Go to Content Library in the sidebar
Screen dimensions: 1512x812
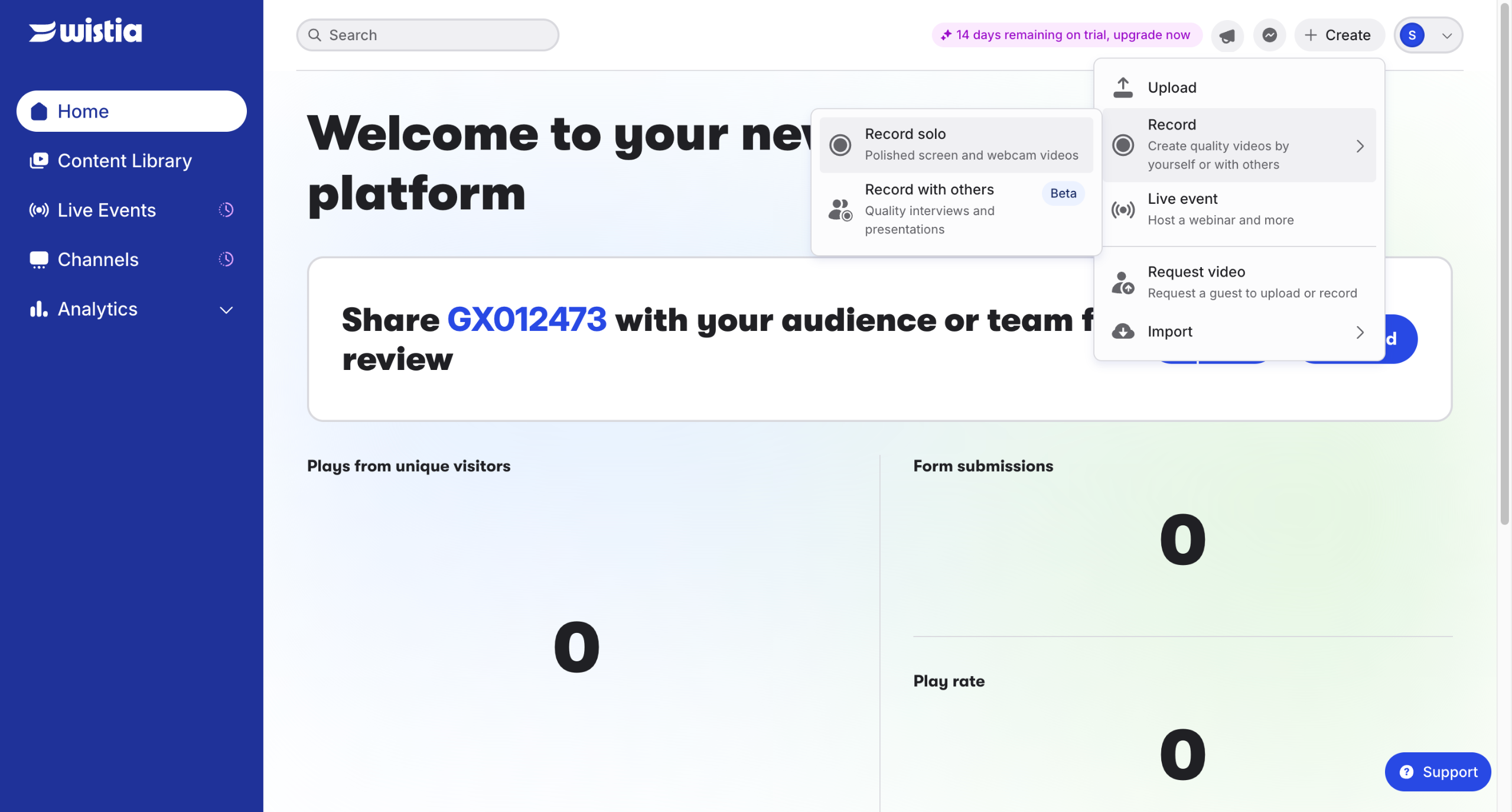(131, 161)
